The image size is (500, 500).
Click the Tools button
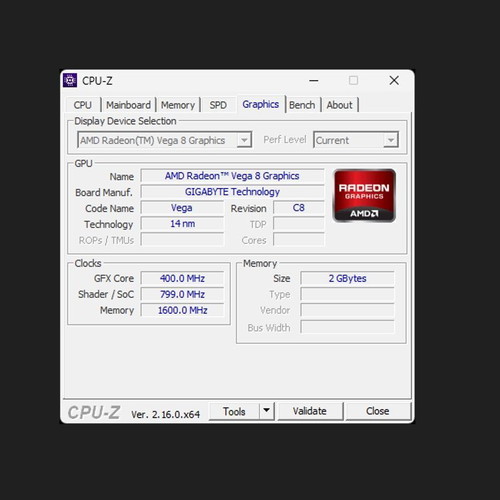tap(234, 411)
